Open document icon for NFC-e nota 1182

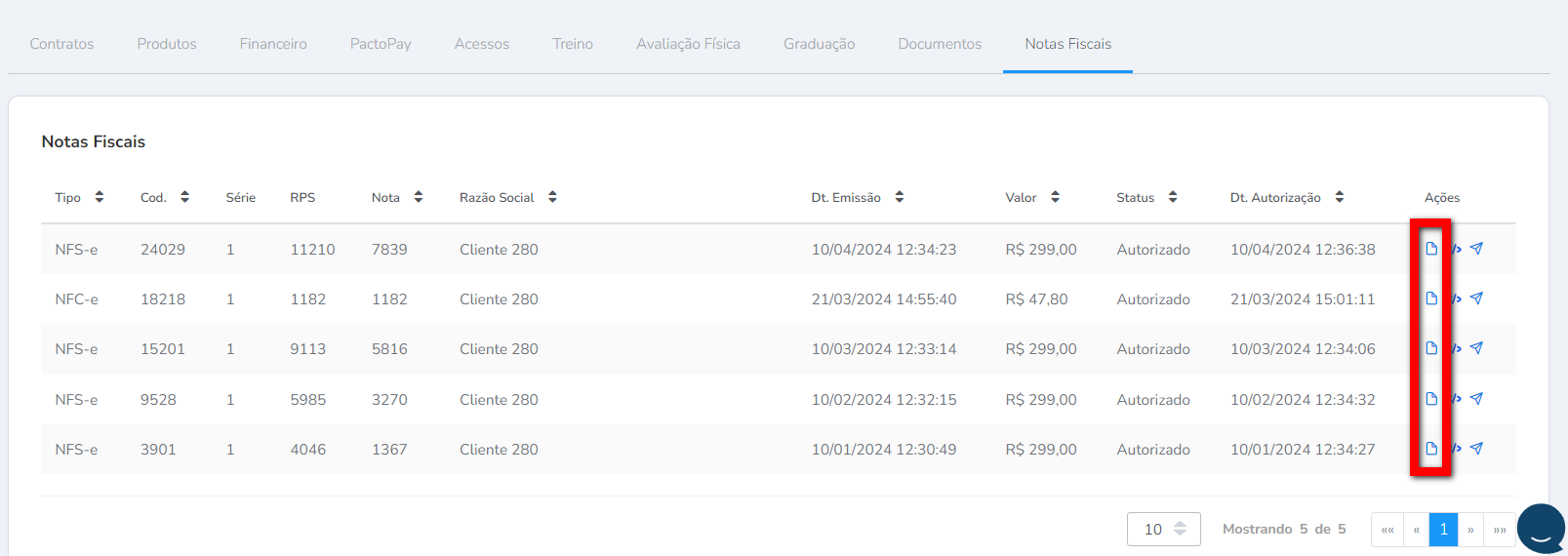(x=1430, y=298)
